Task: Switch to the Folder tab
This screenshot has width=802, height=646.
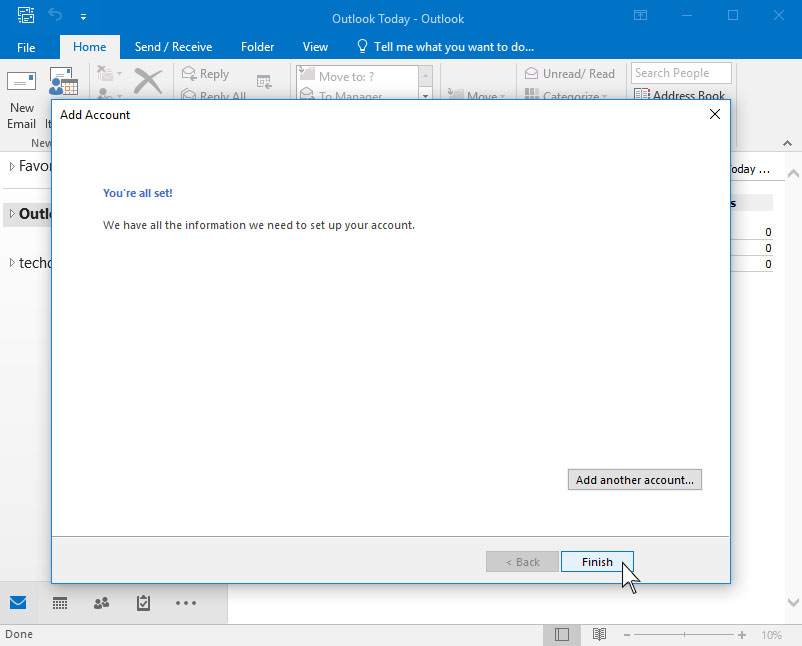Action: tap(257, 47)
